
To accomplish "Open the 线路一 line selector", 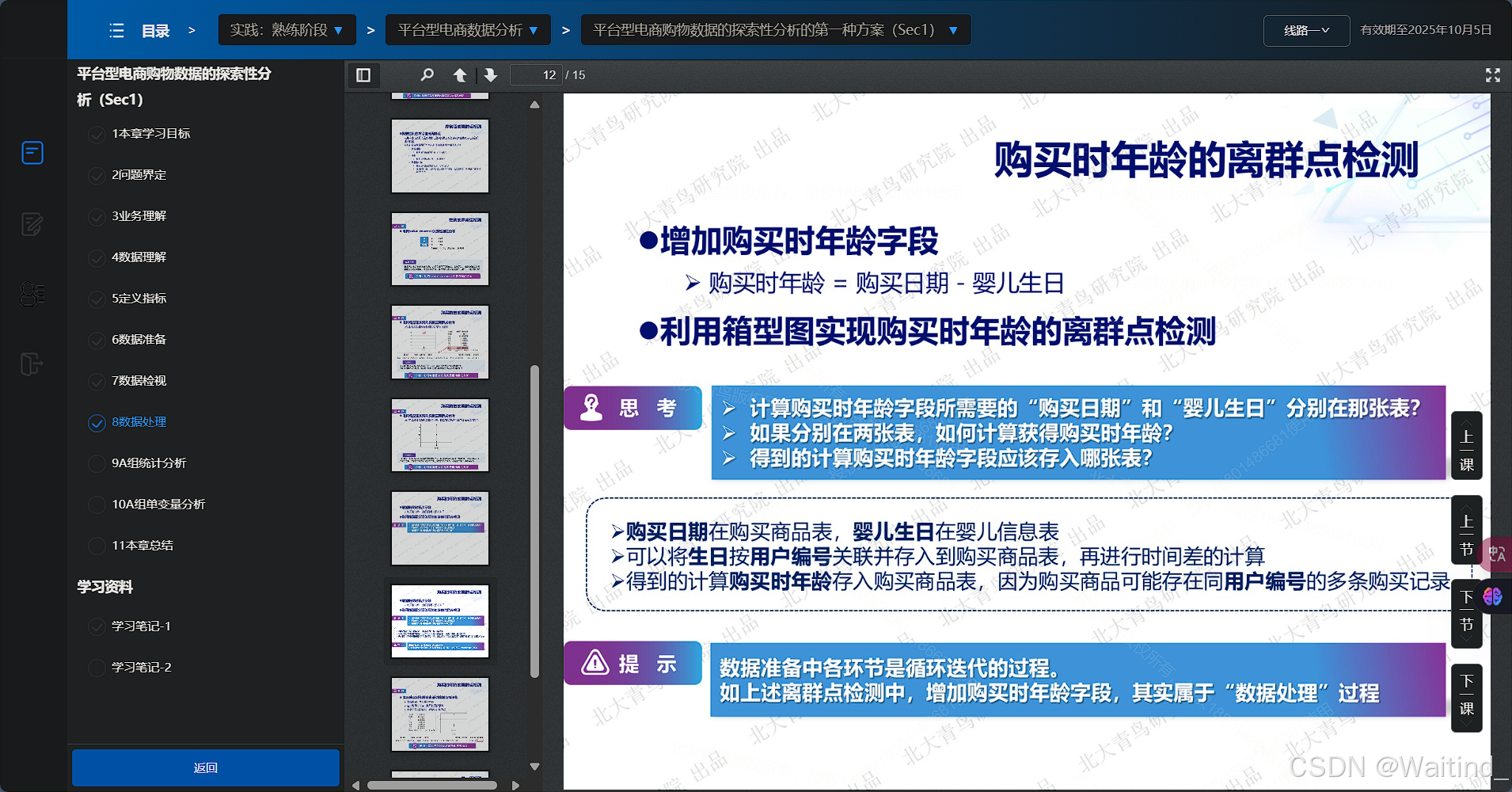I will click(1306, 31).
